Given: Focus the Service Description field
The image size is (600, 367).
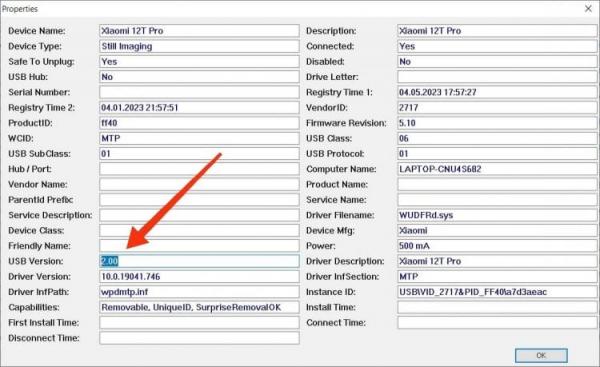Looking at the screenshot, I should 199,215.
